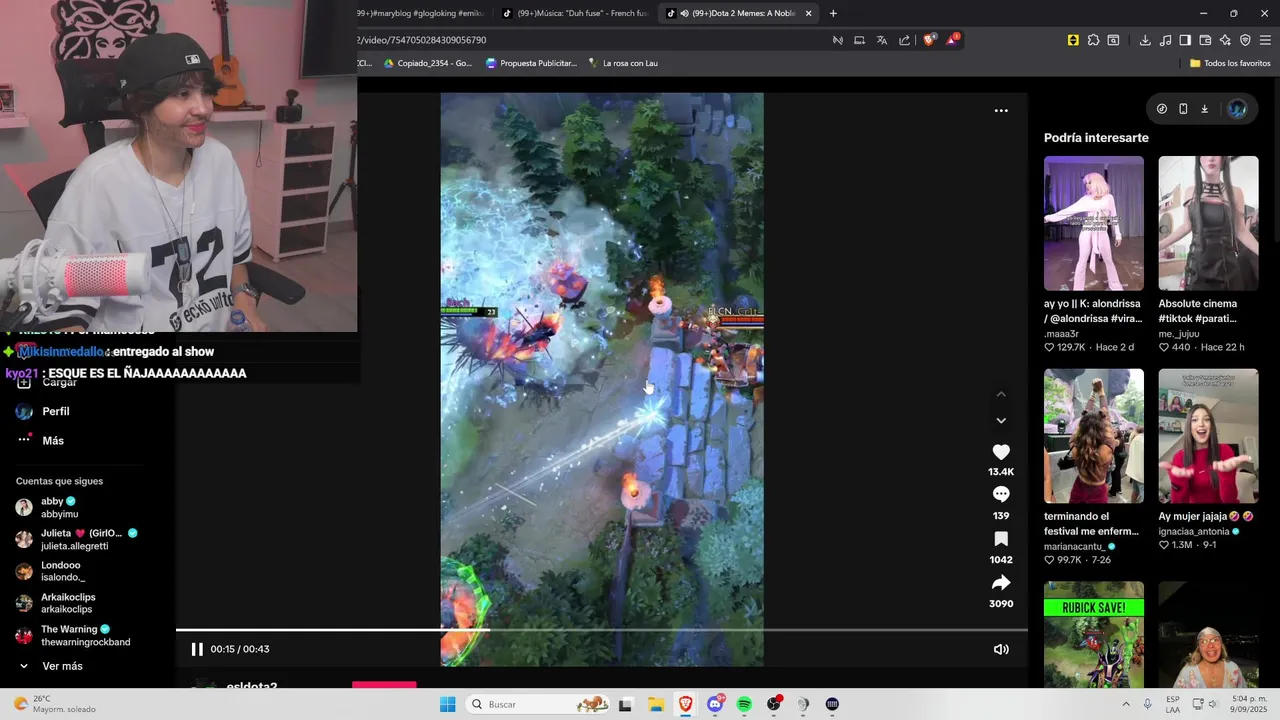The image size is (1280, 720).
Task: Open the 'Ay mujer jajaja' video thumbnail
Action: pos(1208,436)
